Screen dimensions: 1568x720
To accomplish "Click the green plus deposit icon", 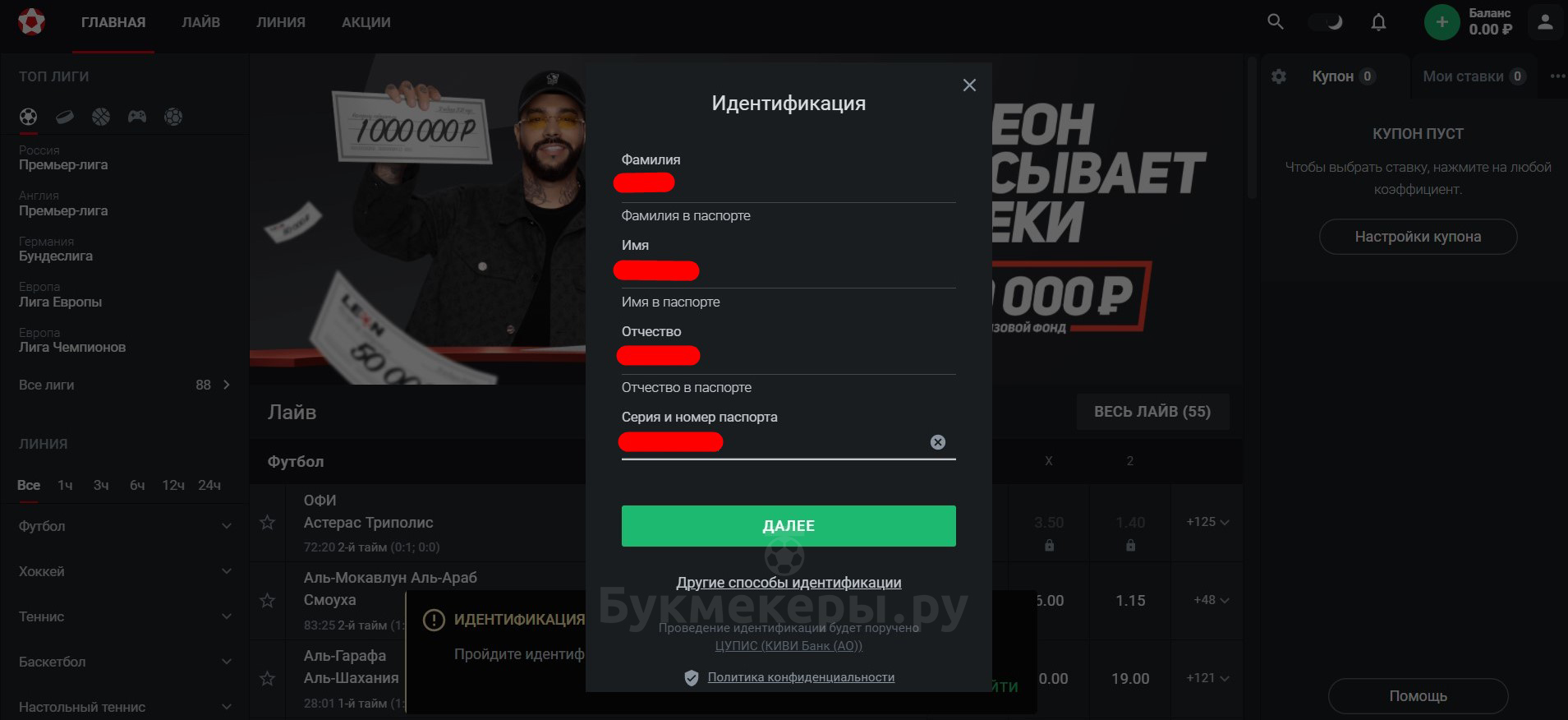I will click(x=1442, y=22).
